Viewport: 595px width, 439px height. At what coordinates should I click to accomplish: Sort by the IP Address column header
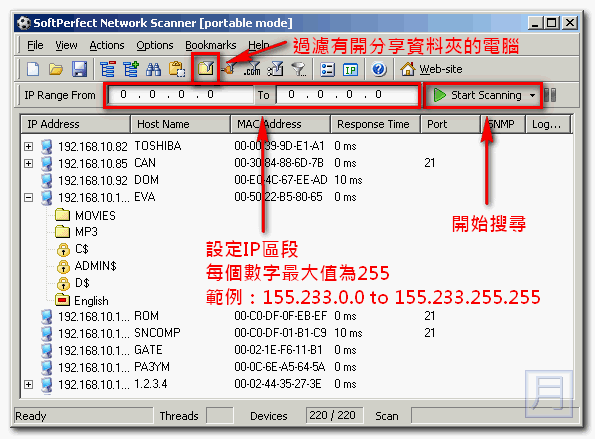75,124
